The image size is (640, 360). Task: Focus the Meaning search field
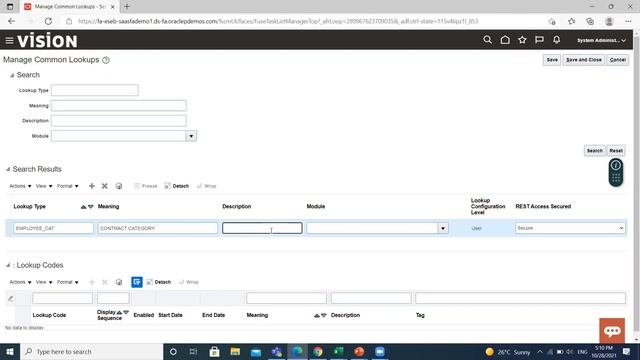(x=119, y=106)
